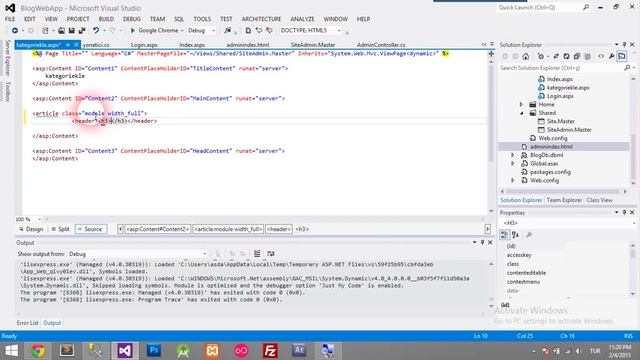Open FileZilla from the taskbar
The width and height of the screenshot is (640, 360).
270,351
